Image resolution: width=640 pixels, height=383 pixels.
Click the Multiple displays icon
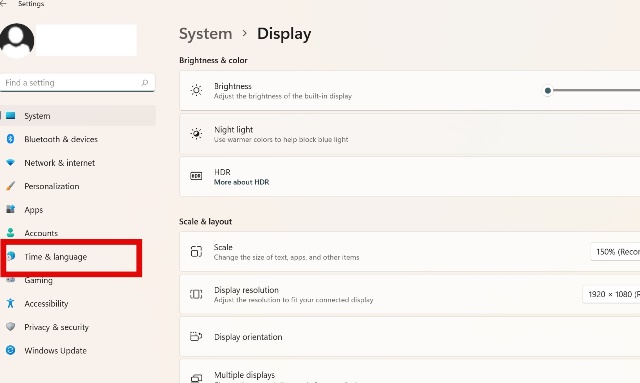tap(196, 378)
